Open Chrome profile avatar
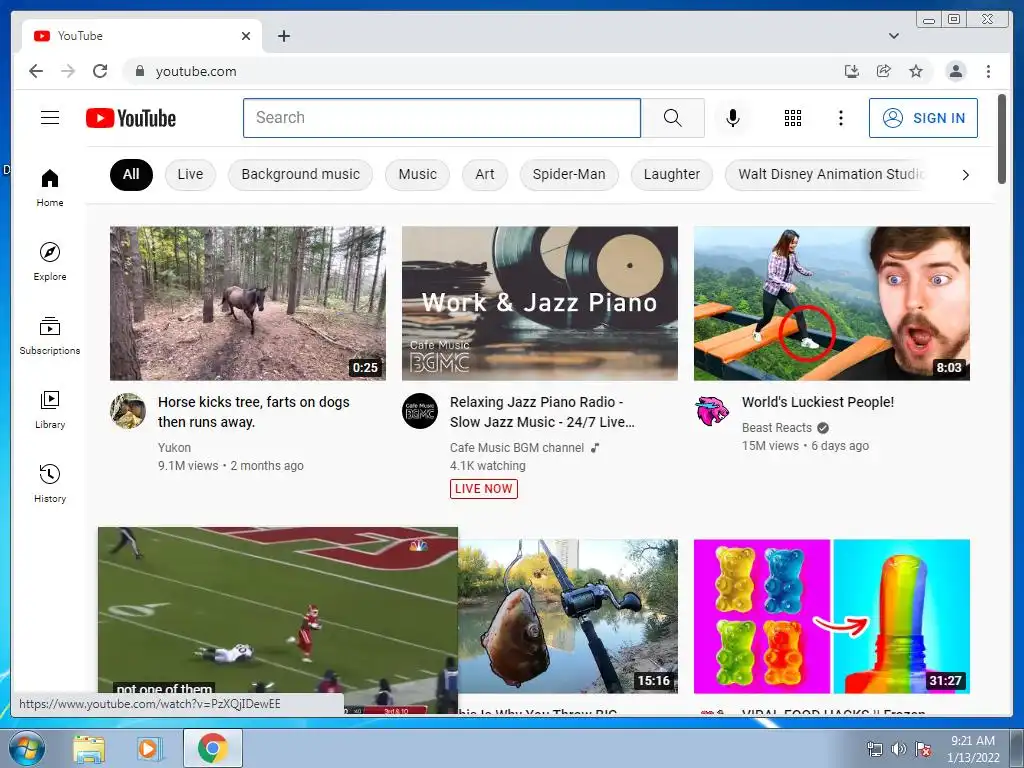 pos(955,71)
